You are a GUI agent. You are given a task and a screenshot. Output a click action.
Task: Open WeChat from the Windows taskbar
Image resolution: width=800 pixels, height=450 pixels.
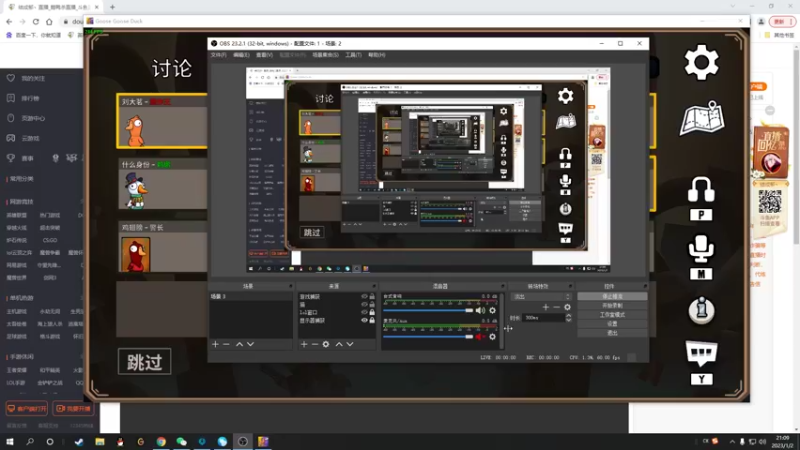pyautogui.click(x=182, y=441)
